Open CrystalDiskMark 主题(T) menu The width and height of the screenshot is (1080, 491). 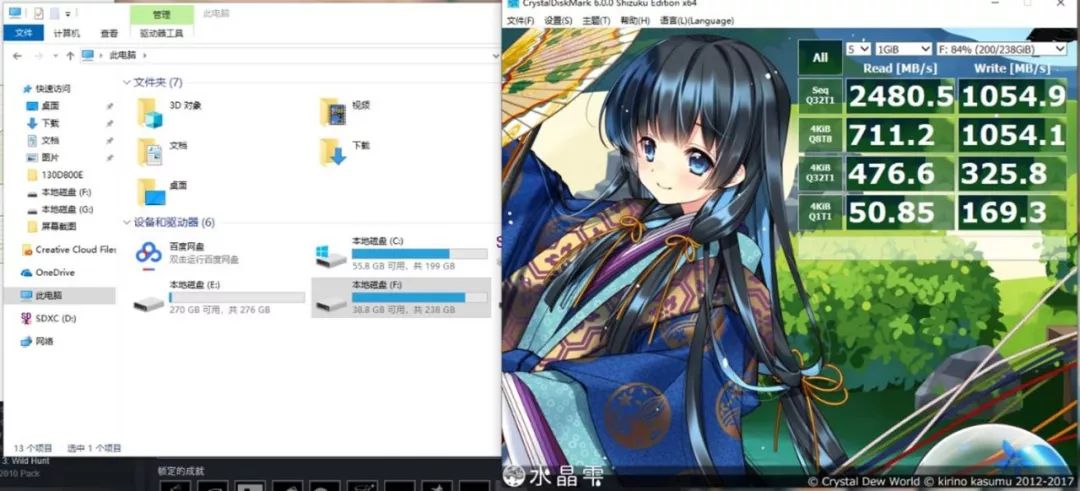click(x=596, y=21)
